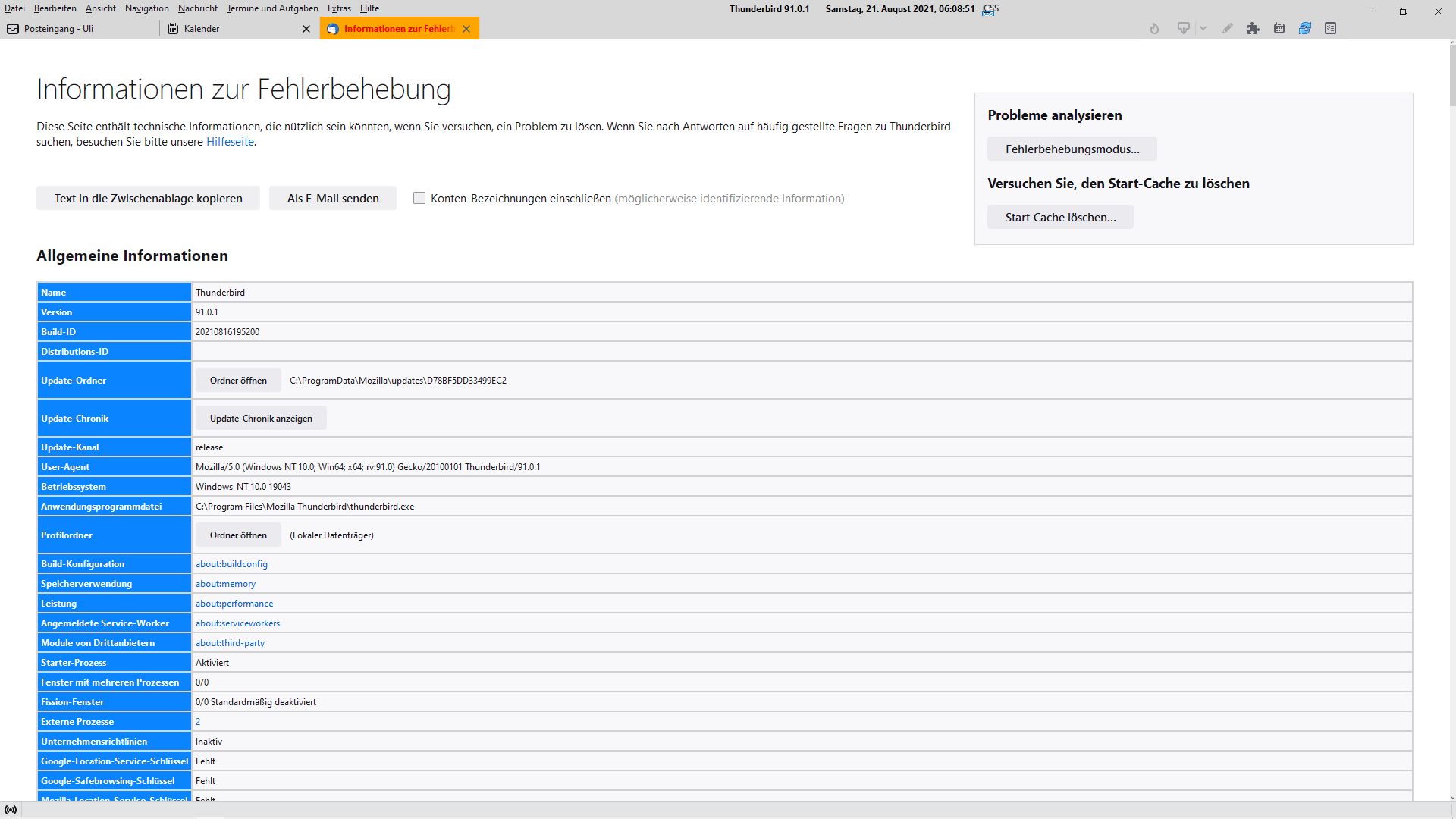The image size is (1456, 819).
Task: Open the calendar icon in tab toolbar
Action: click(x=1279, y=29)
